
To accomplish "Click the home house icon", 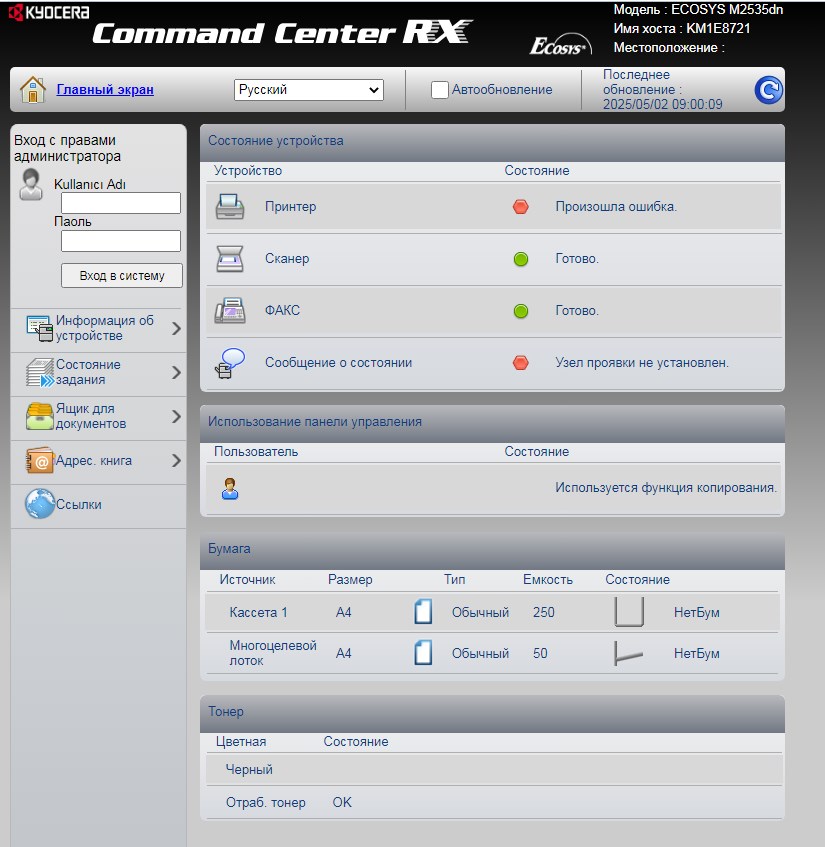I will (32, 89).
